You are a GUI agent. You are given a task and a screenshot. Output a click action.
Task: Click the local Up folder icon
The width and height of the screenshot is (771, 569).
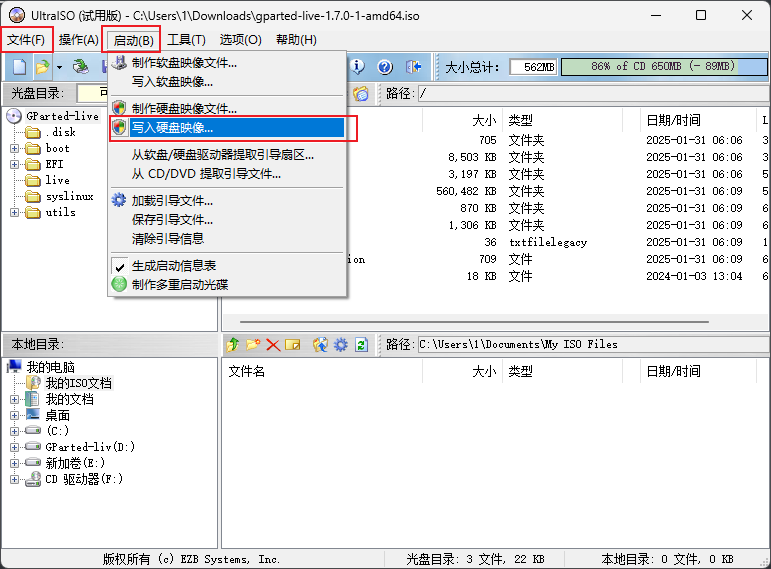(x=233, y=344)
